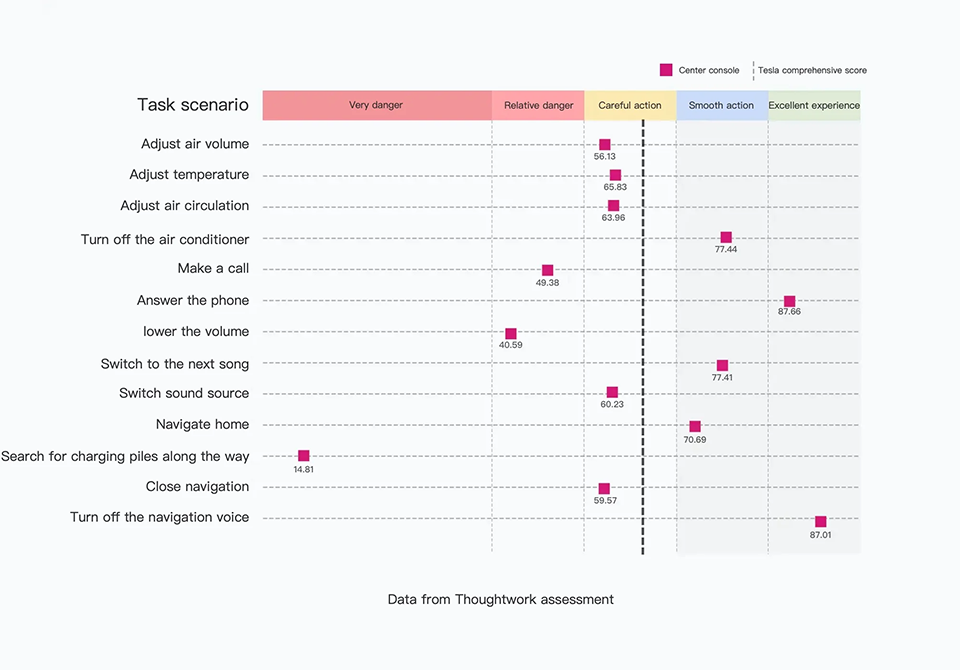Select the Navigate home data point 70.69
Viewport: 960px width, 670px height.
tap(695, 427)
